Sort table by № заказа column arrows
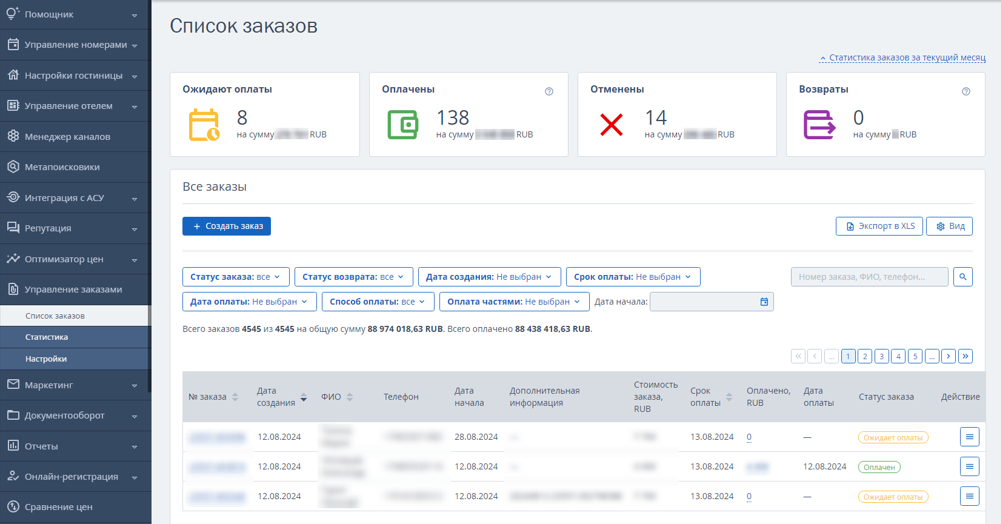Image resolution: width=1001 pixels, height=524 pixels. tap(235, 397)
